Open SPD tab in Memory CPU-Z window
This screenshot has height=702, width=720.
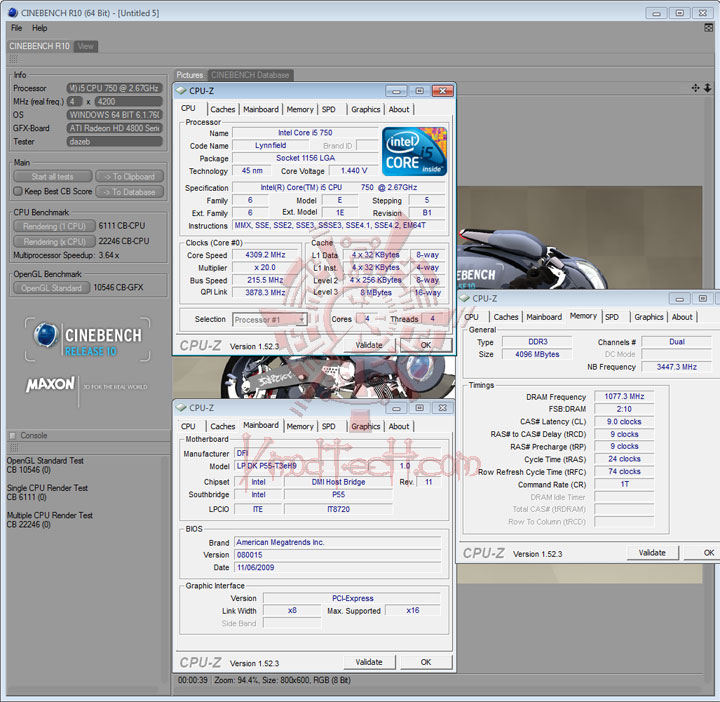coord(612,317)
